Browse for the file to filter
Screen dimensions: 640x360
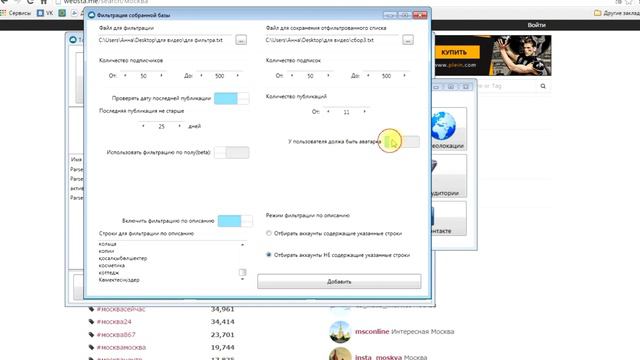tap(241, 40)
